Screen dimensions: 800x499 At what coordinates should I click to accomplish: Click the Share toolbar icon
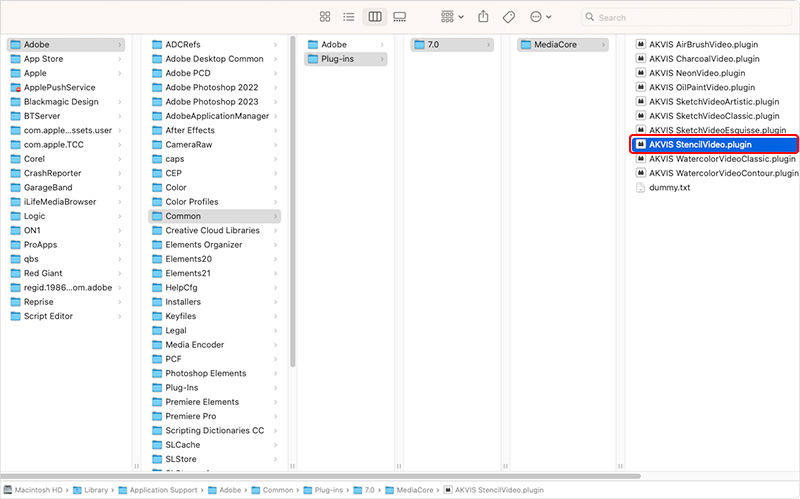pyautogui.click(x=483, y=17)
